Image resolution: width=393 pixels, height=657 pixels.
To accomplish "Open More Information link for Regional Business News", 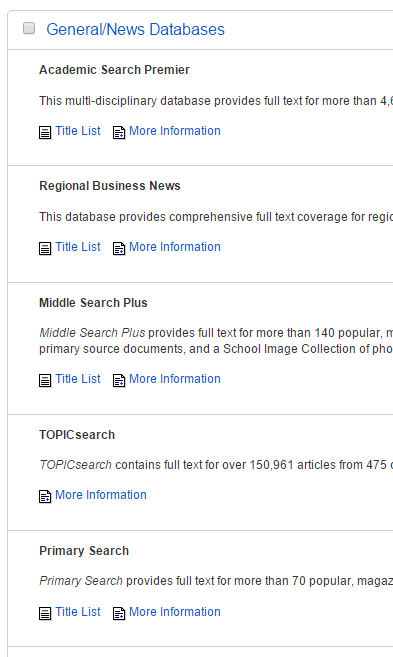I will [x=175, y=247].
